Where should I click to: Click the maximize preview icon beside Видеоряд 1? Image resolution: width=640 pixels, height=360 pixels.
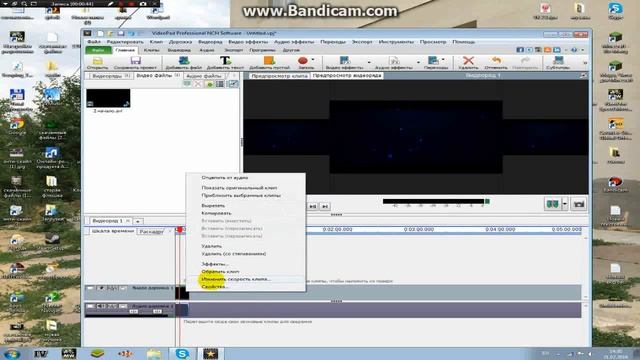[x=583, y=76]
